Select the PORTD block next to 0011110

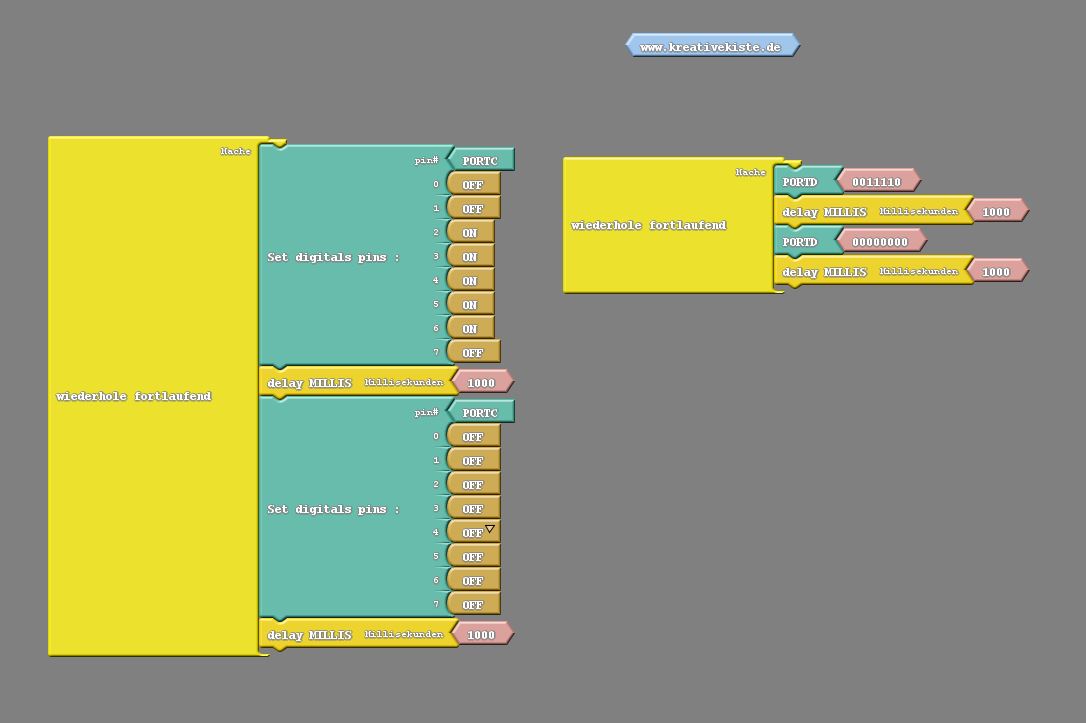pyautogui.click(x=800, y=182)
